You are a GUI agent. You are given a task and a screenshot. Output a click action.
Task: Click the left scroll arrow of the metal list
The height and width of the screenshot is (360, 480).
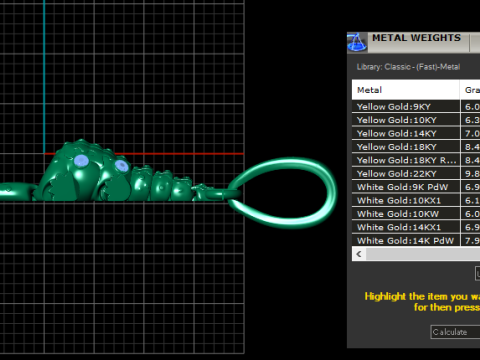tap(359, 254)
